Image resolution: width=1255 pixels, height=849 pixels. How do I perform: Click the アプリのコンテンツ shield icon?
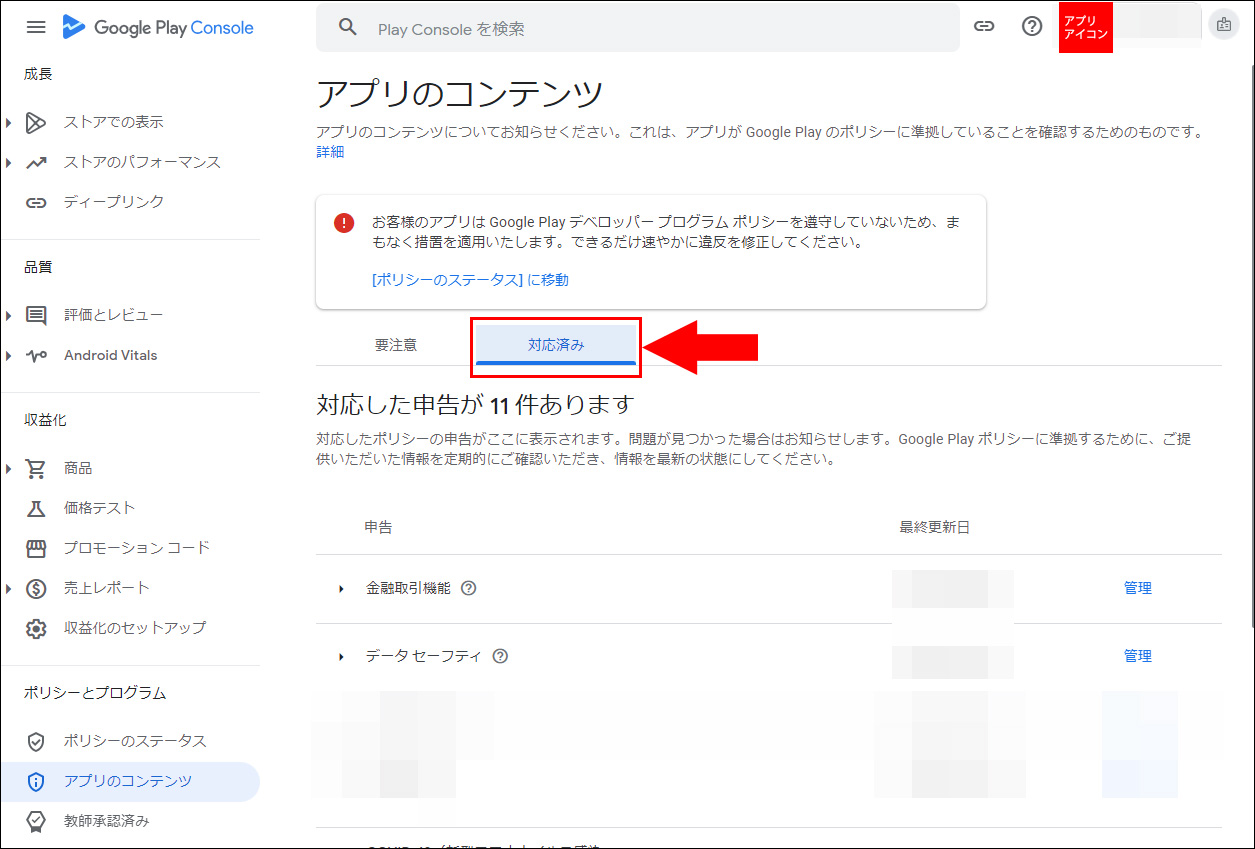click(36, 781)
